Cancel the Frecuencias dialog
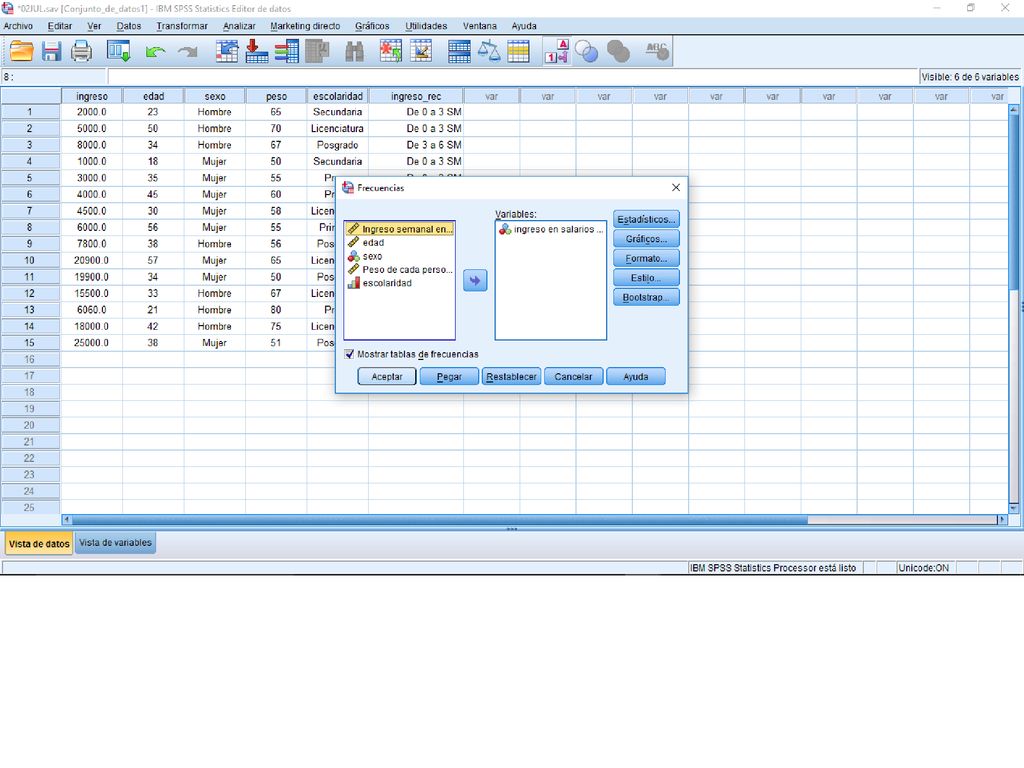1024x768 pixels. coord(573,376)
